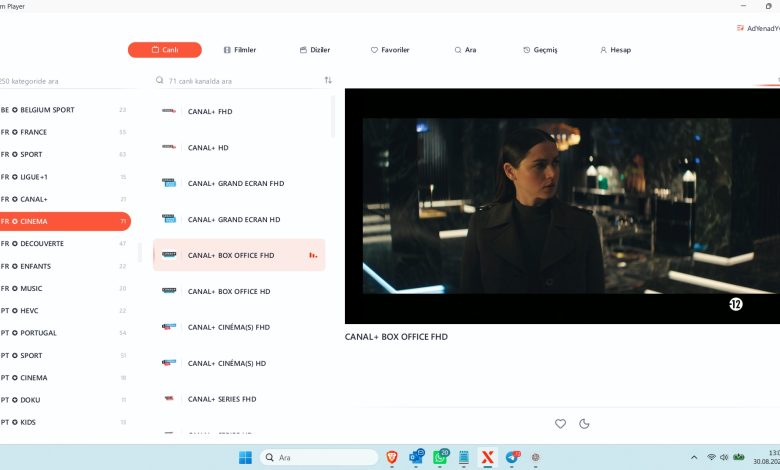This screenshot has width=780, height=470.
Task: Click the taskbar Ara search box
Action: pos(319,458)
